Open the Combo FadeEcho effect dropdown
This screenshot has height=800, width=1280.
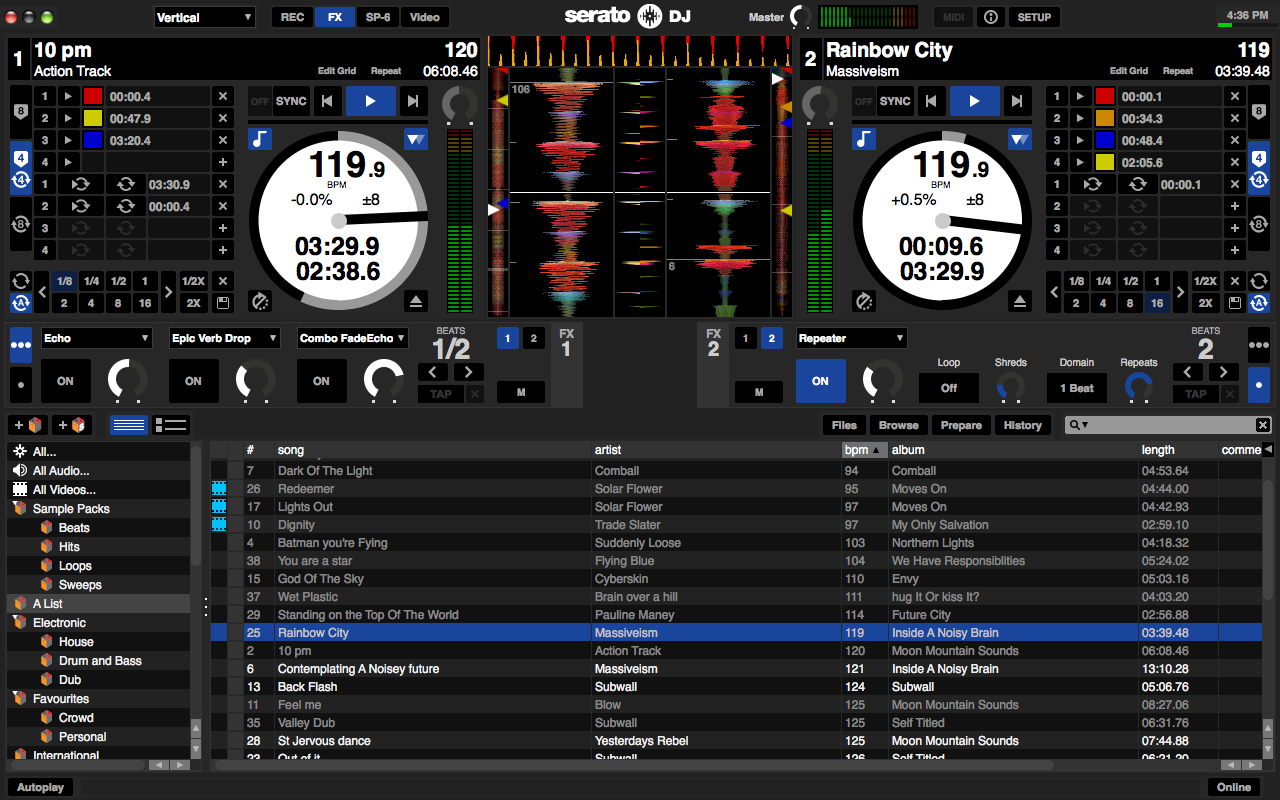352,338
